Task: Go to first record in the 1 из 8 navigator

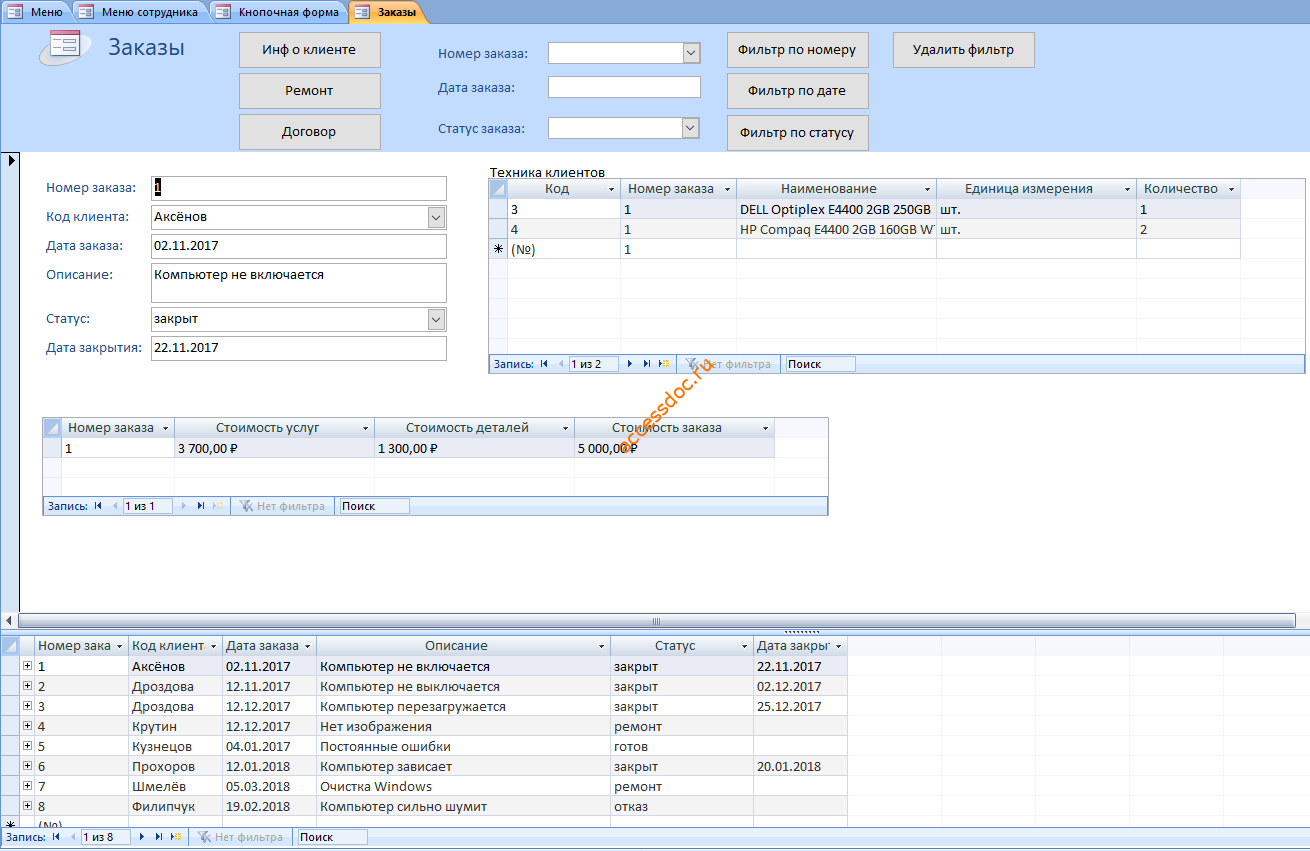Action: tap(56, 836)
